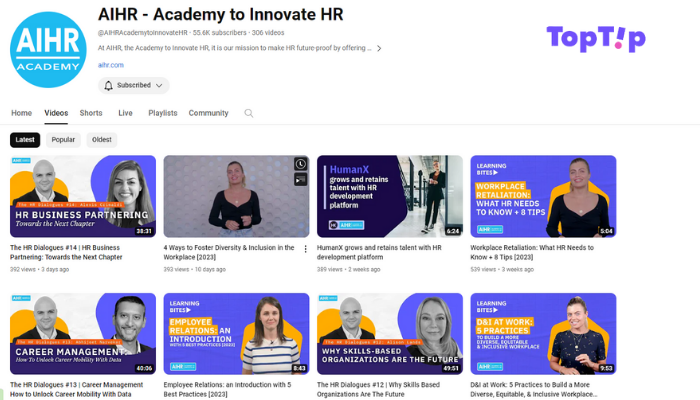Open Employee Relations introduction thumbnail
Viewport: 700px width, 400px height.
click(236, 333)
